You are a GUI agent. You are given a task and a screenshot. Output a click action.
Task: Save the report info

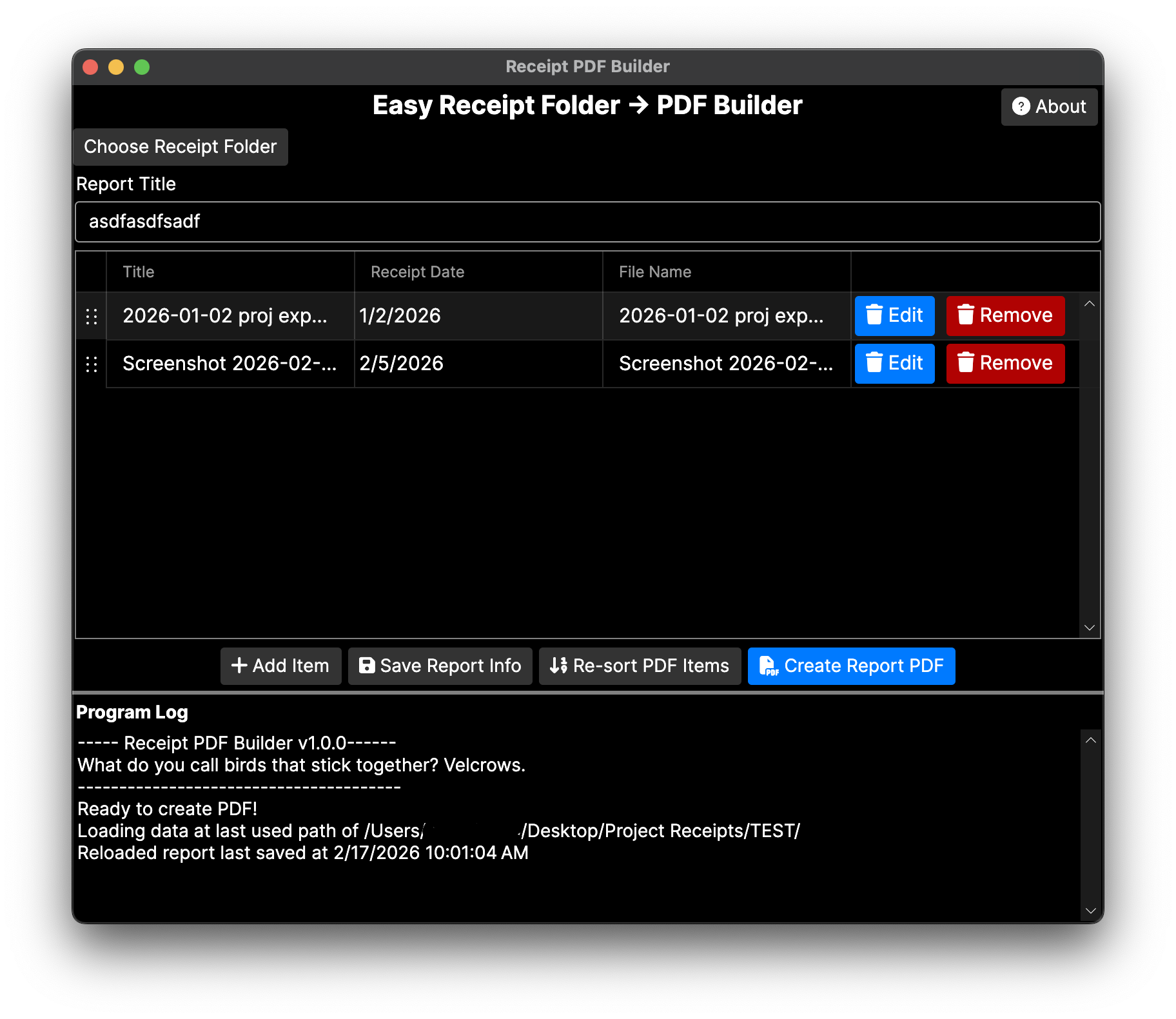coord(440,666)
